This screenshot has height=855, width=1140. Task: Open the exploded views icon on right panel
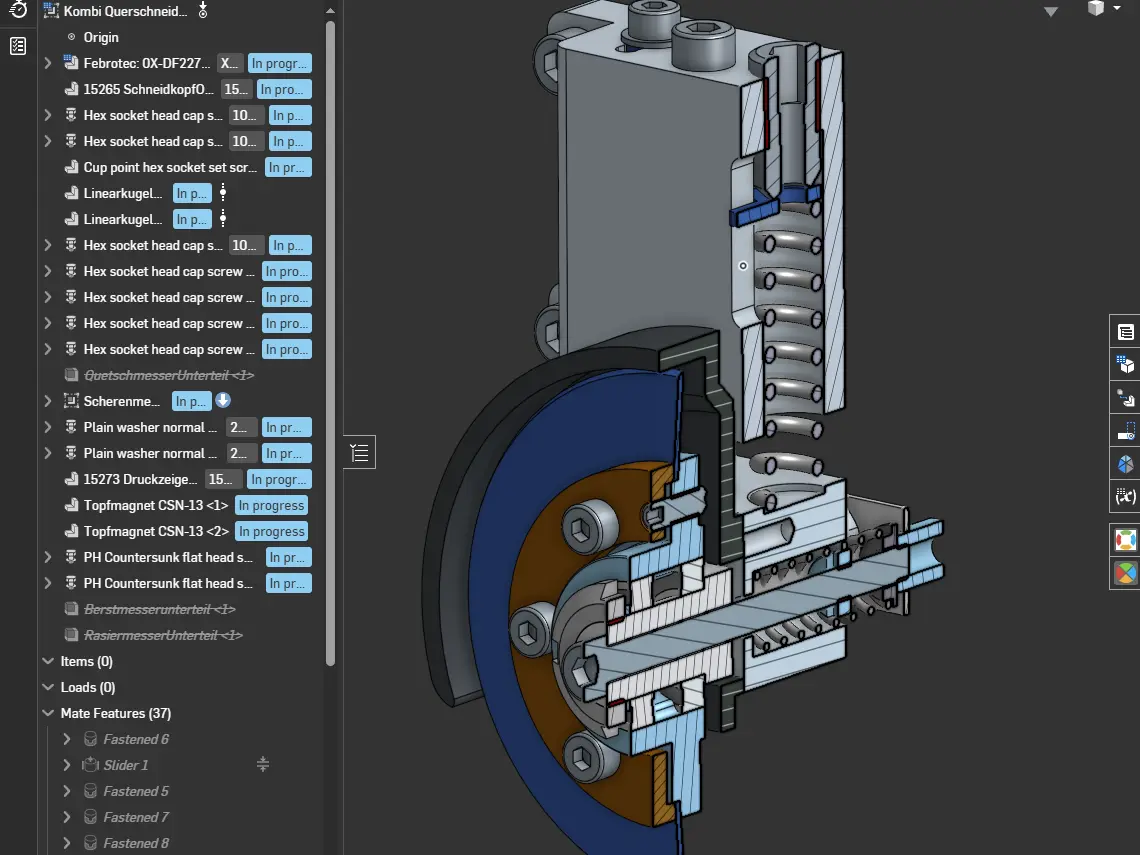(1125, 398)
